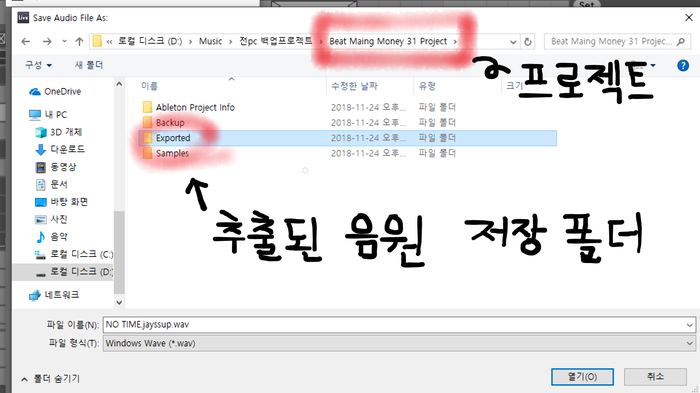
Task: Click navigation pane scroll up arrow
Action: tap(119, 84)
